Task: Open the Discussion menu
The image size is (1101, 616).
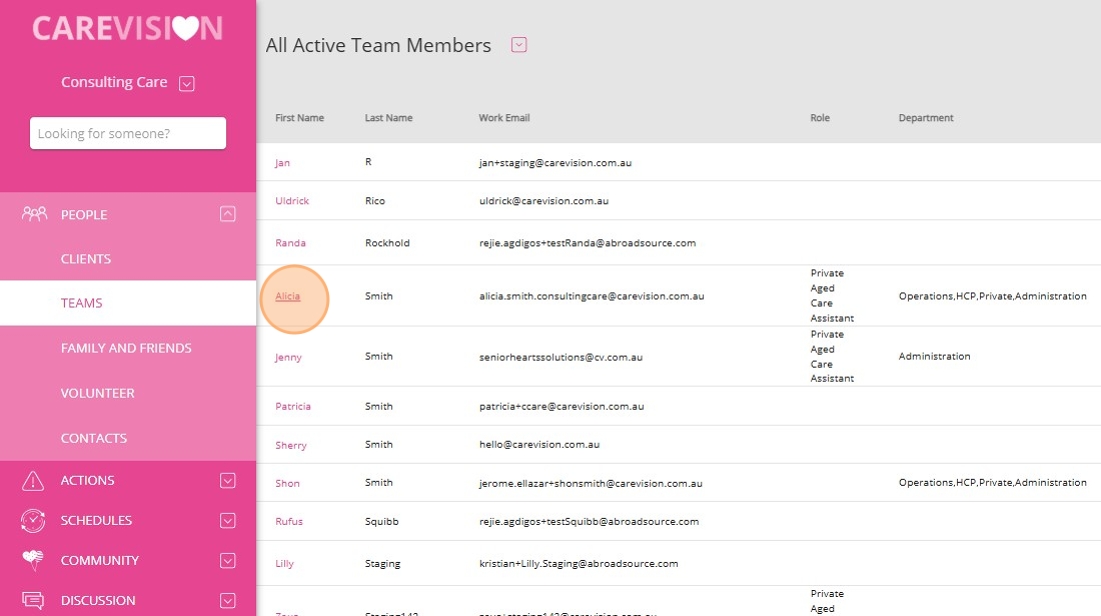Action: pyautogui.click(x=98, y=601)
